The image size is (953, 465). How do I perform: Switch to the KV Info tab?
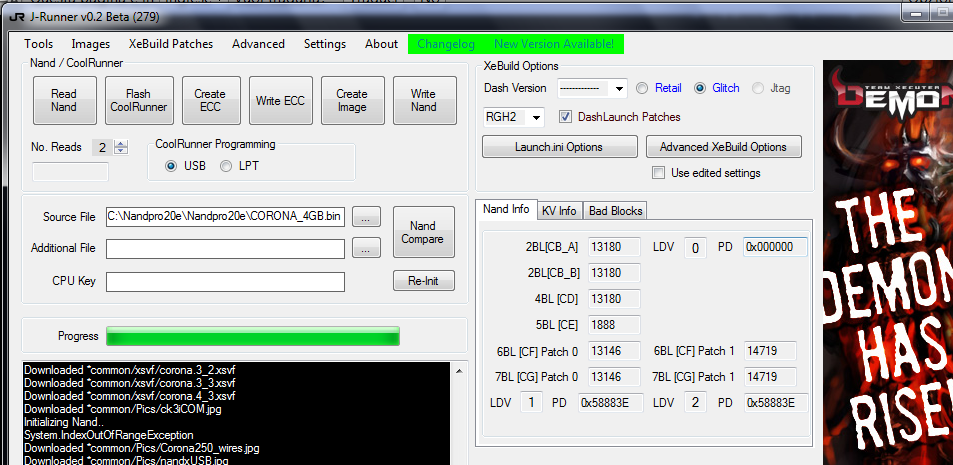[x=558, y=210]
